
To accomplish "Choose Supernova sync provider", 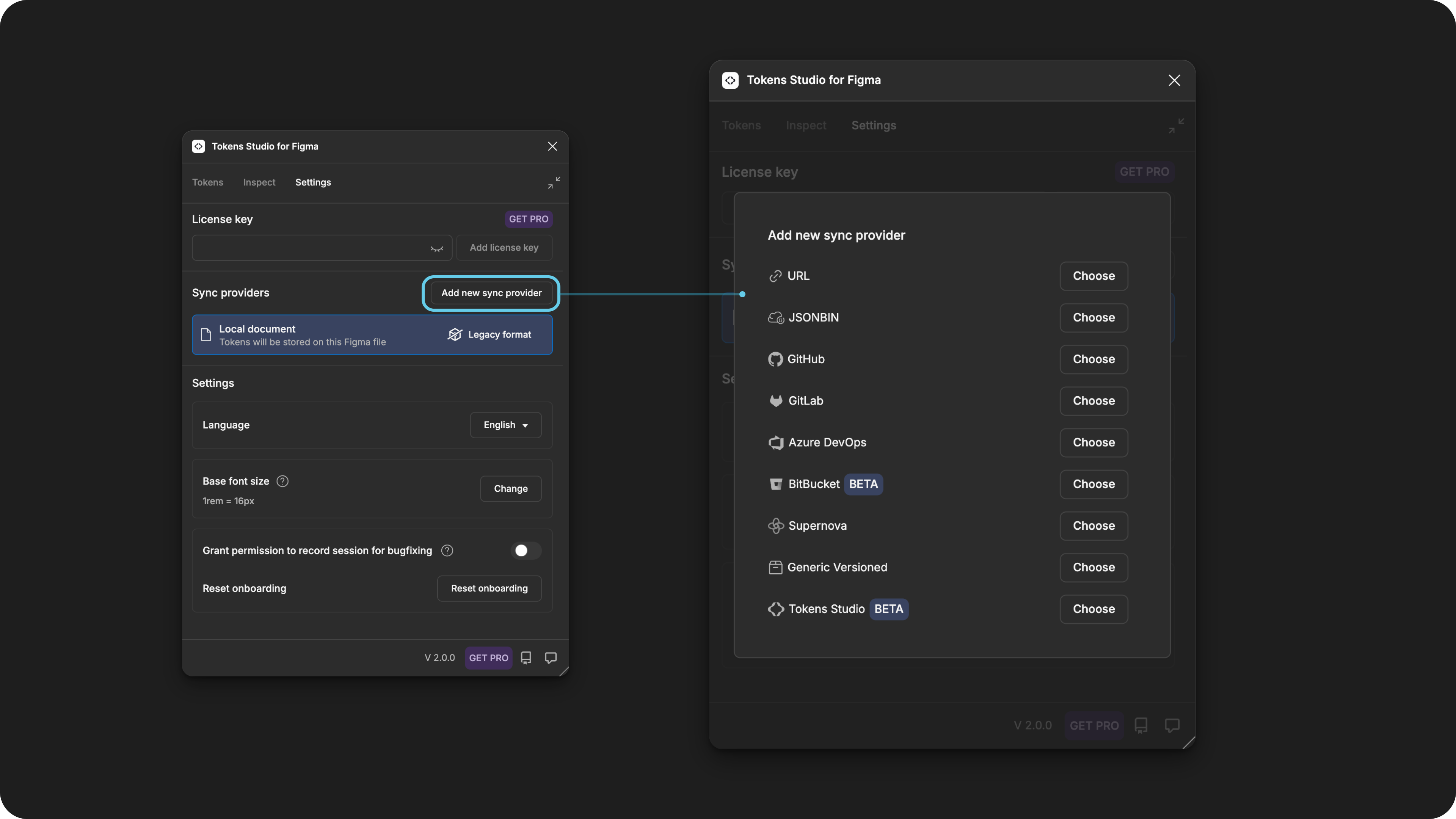I will (1094, 526).
